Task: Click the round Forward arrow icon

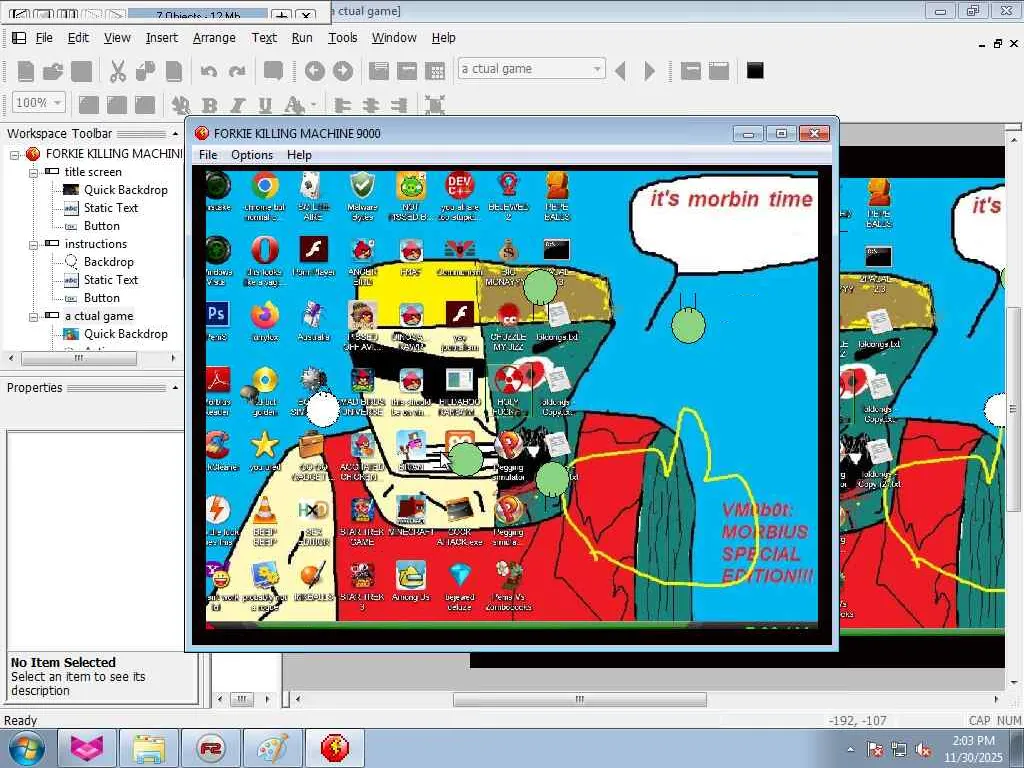Action: click(x=343, y=71)
